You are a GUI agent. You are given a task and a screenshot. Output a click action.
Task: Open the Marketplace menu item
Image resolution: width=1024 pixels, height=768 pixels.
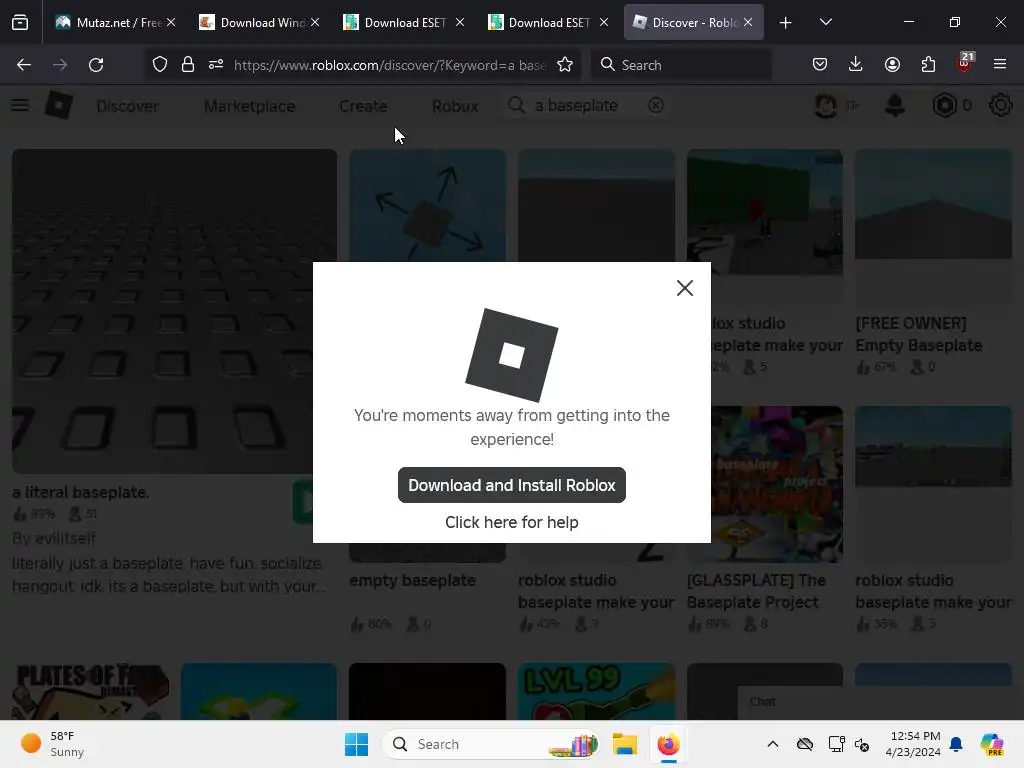(249, 106)
